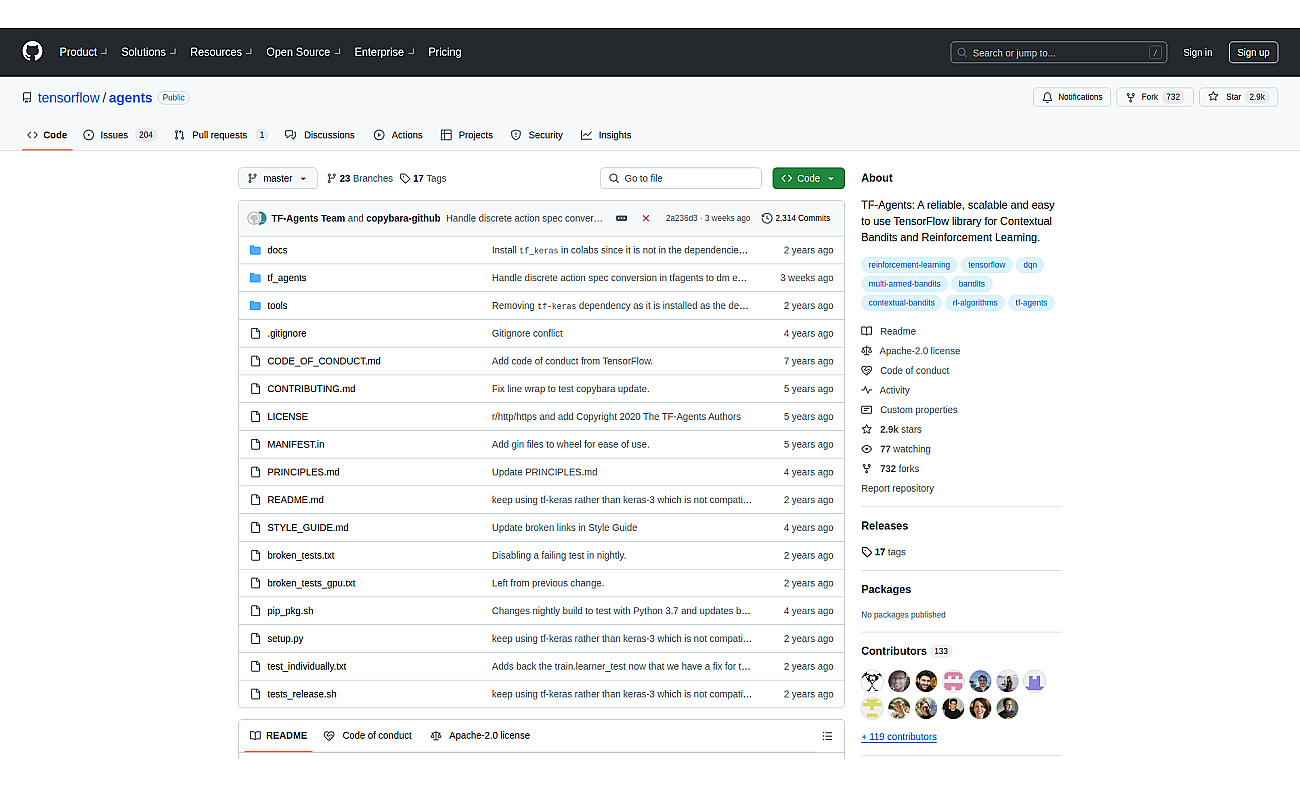Open the 732 forks link in About
This screenshot has width=1300, height=788.
pos(890,469)
